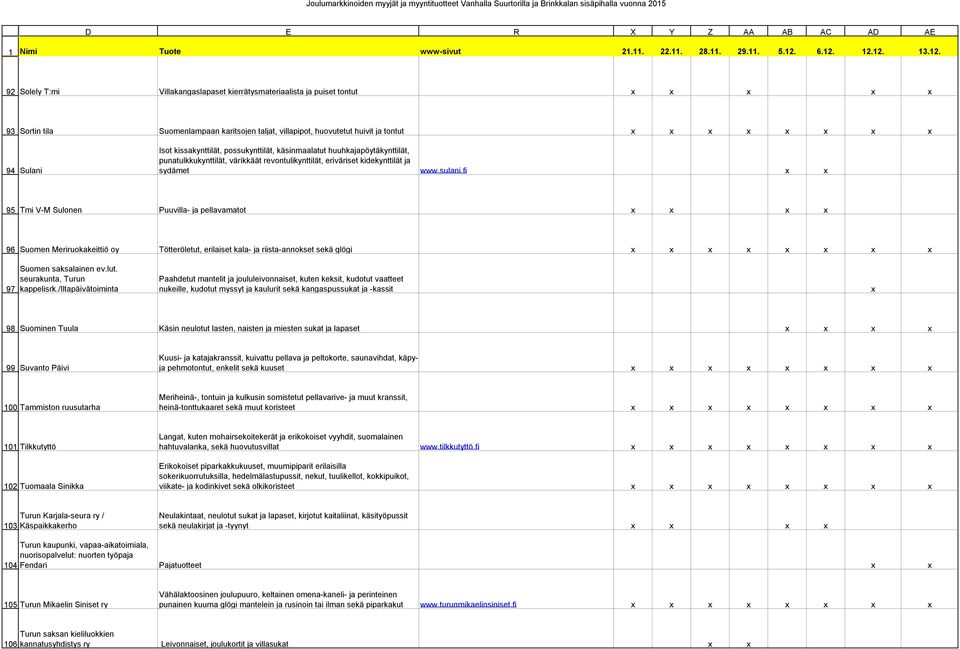This screenshot has height=649, width=960.
Task: Click Fendari row's x under 13.12.
Action: pos(929,566)
